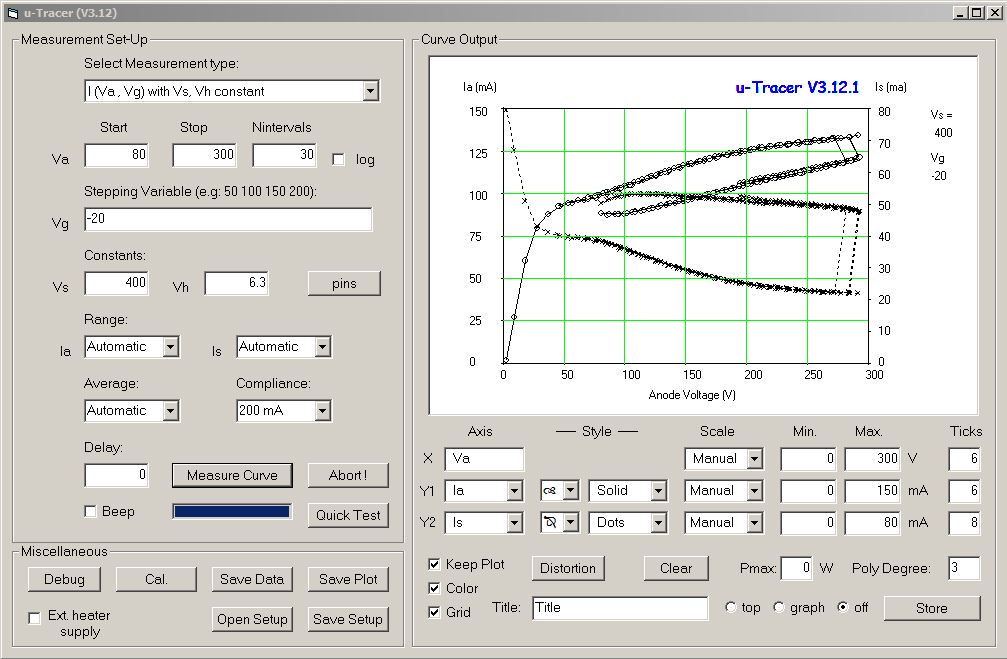Click Open Setup button
Screen dimensions: 1007x659
[x=252, y=619]
